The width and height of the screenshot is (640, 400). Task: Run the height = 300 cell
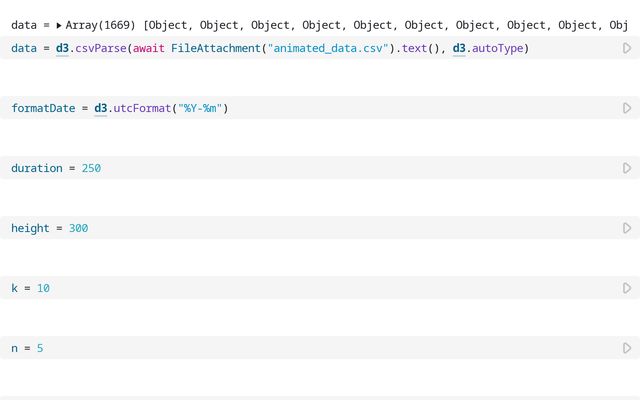(627, 228)
